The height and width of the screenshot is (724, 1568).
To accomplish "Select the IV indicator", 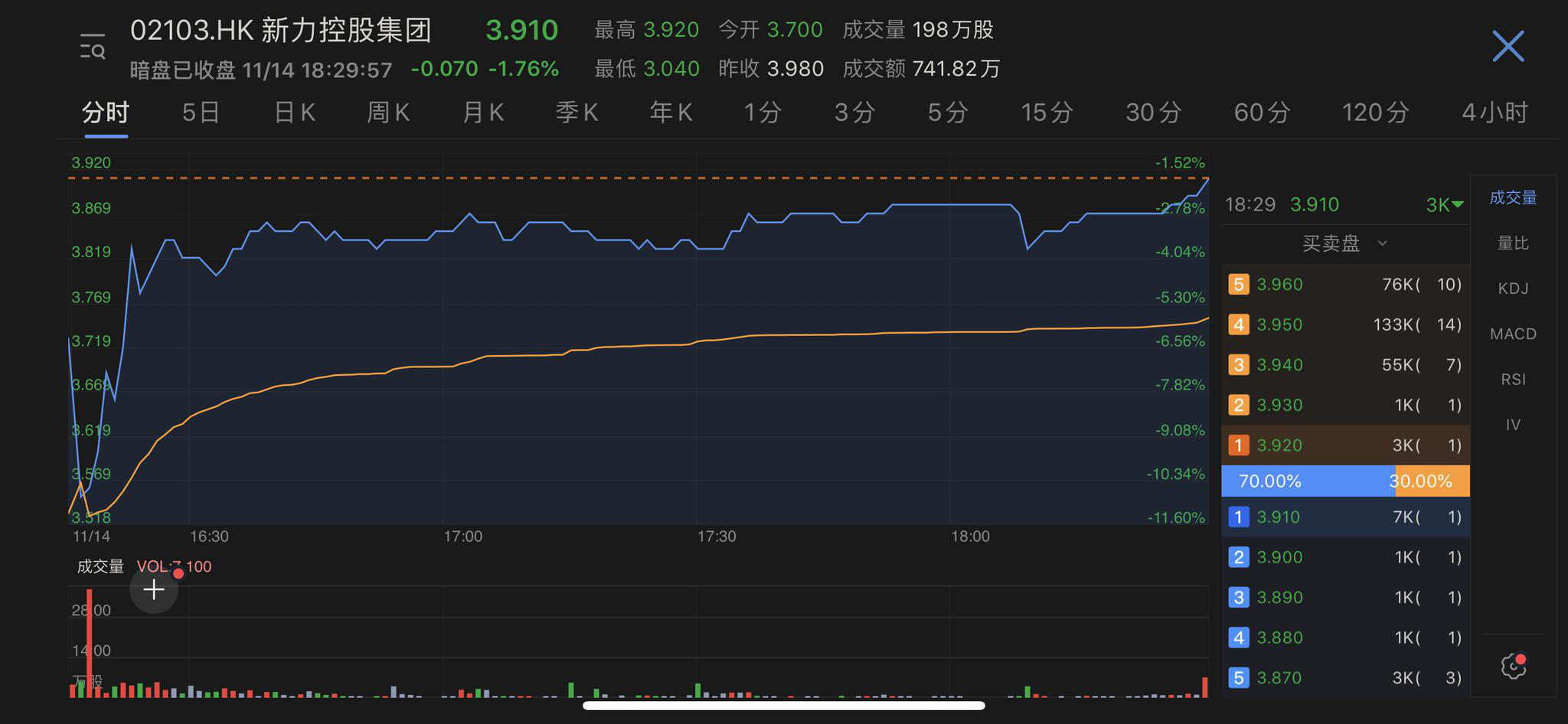I will coord(1513,425).
